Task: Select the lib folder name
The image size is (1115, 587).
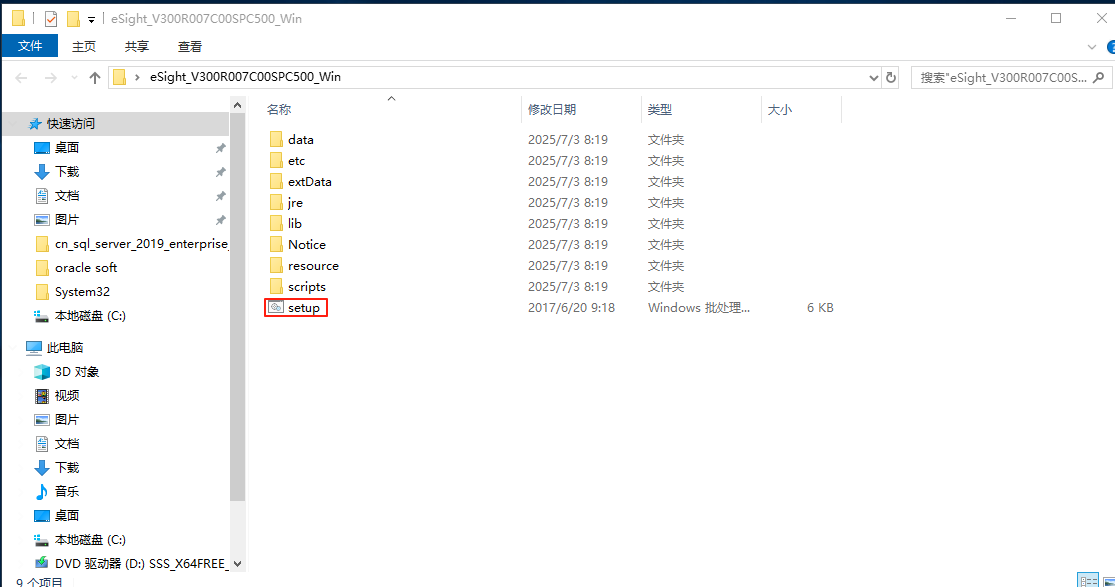Action: click(294, 223)
